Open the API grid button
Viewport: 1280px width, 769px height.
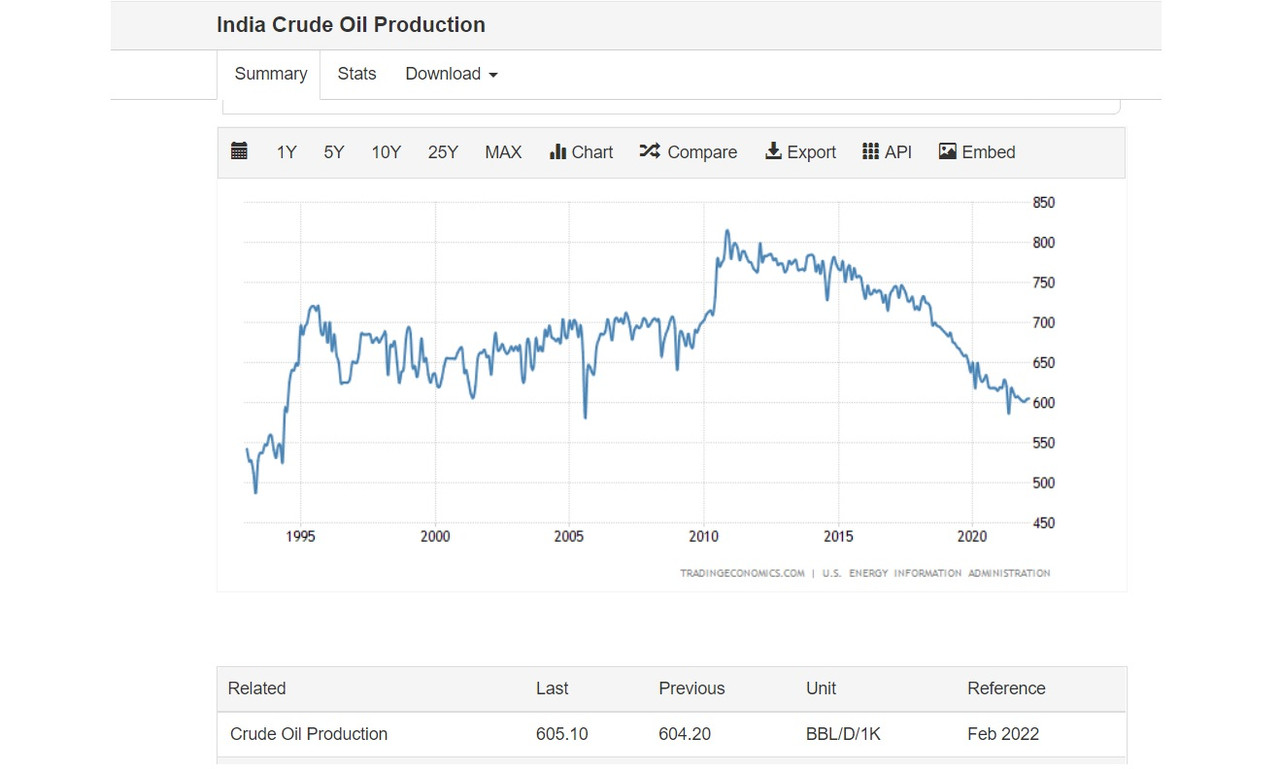click(887, 152)
